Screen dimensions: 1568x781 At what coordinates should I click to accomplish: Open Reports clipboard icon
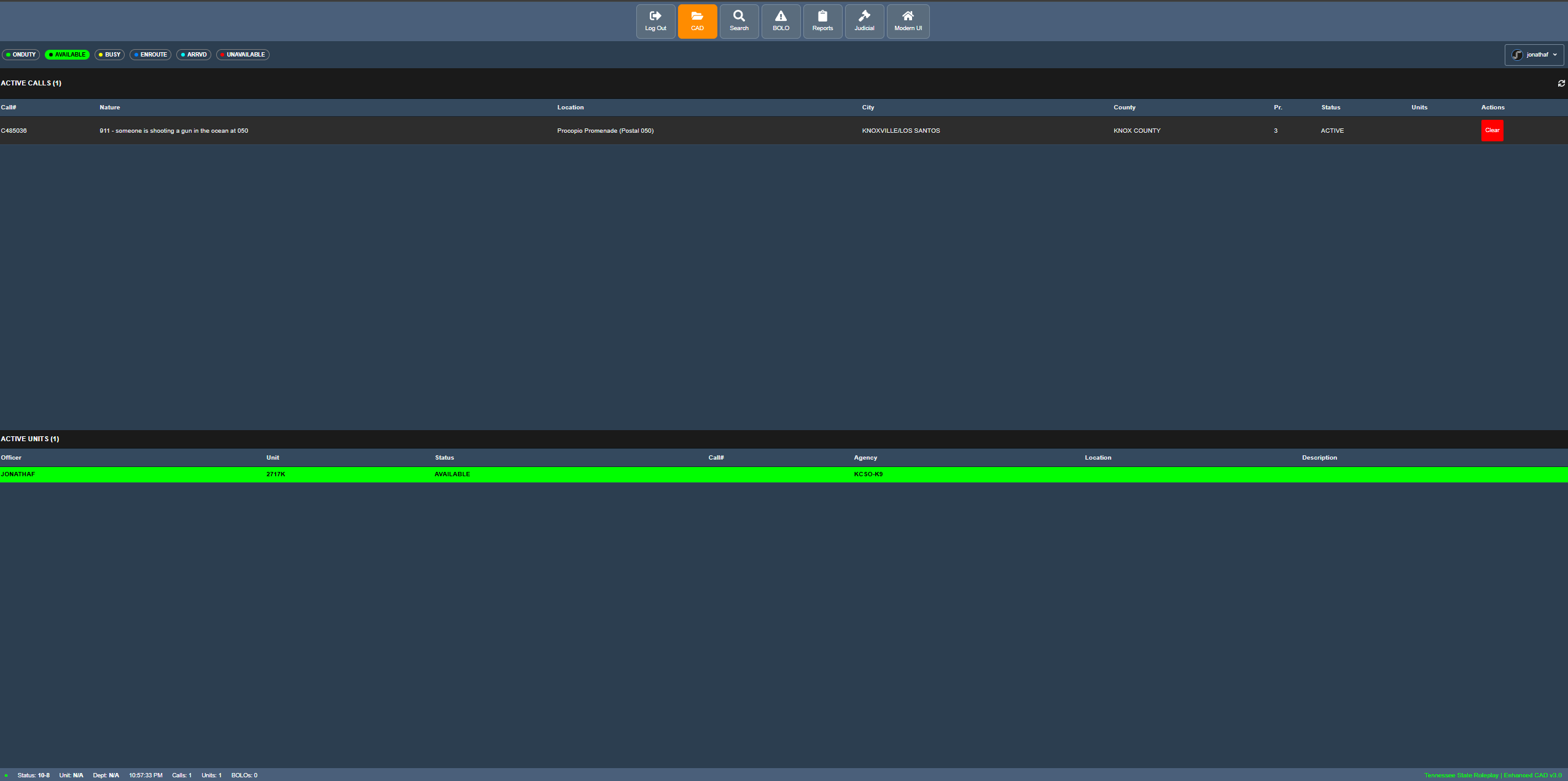coord(822,22)
